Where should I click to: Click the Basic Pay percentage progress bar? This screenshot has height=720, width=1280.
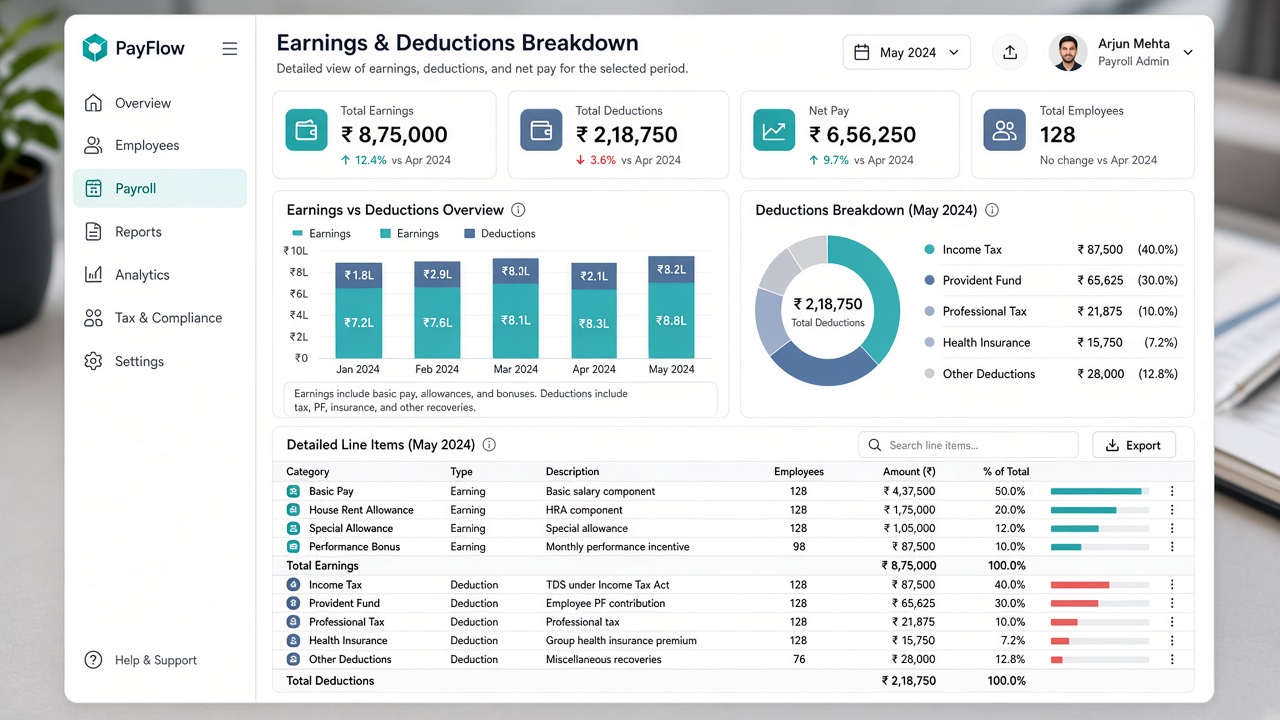(x=1100, y=491)
